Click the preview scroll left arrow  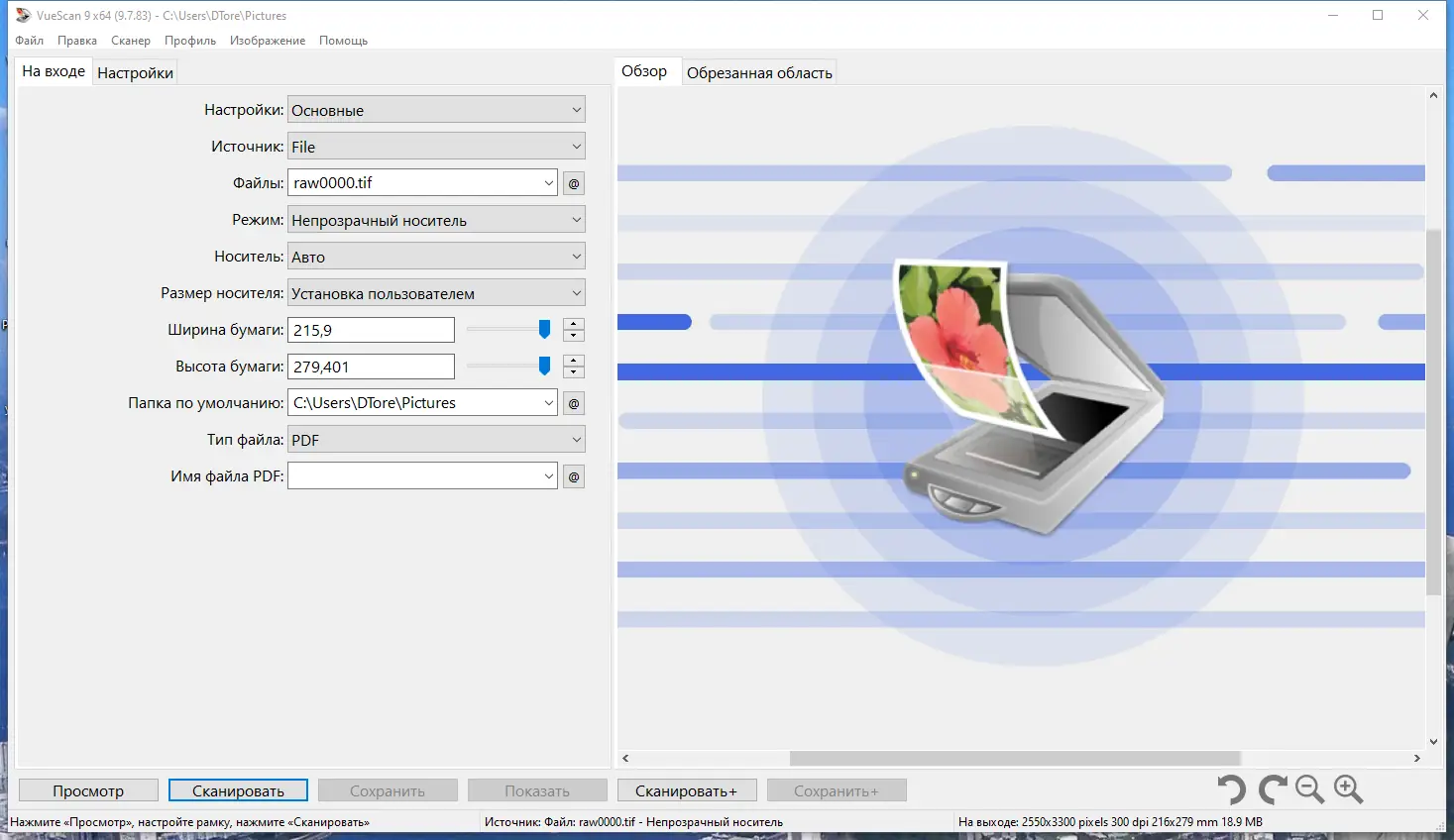coord(625,758)
